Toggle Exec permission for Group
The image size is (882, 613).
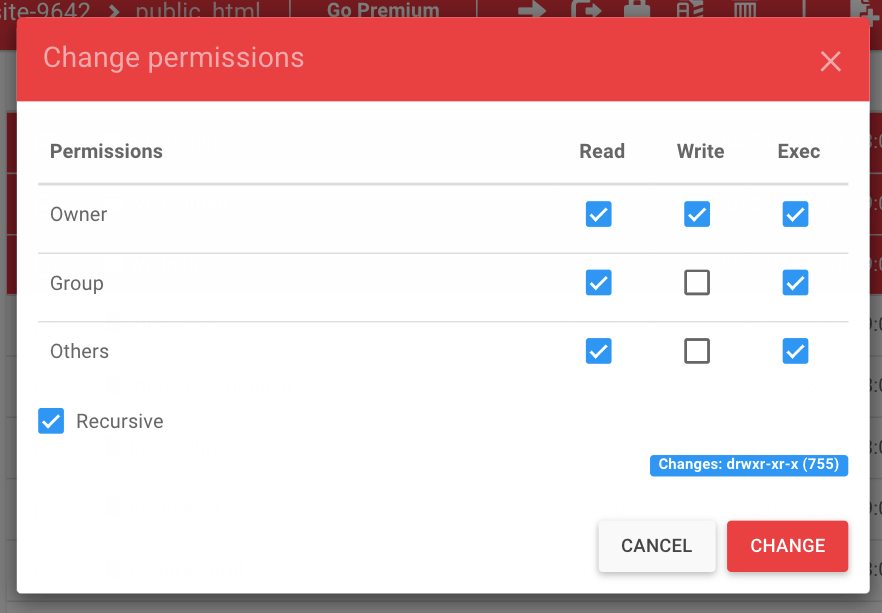pyautogui.click(x=795, y=283)
